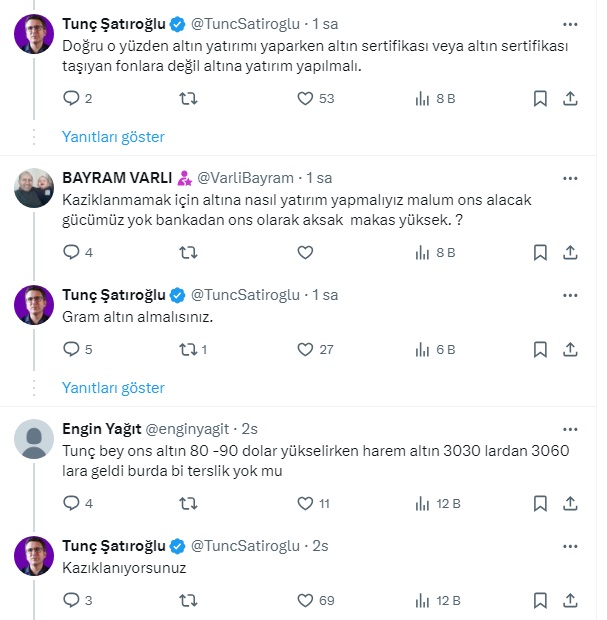Show replies under 'Gram altın almalısınız'

pos(113,388)
